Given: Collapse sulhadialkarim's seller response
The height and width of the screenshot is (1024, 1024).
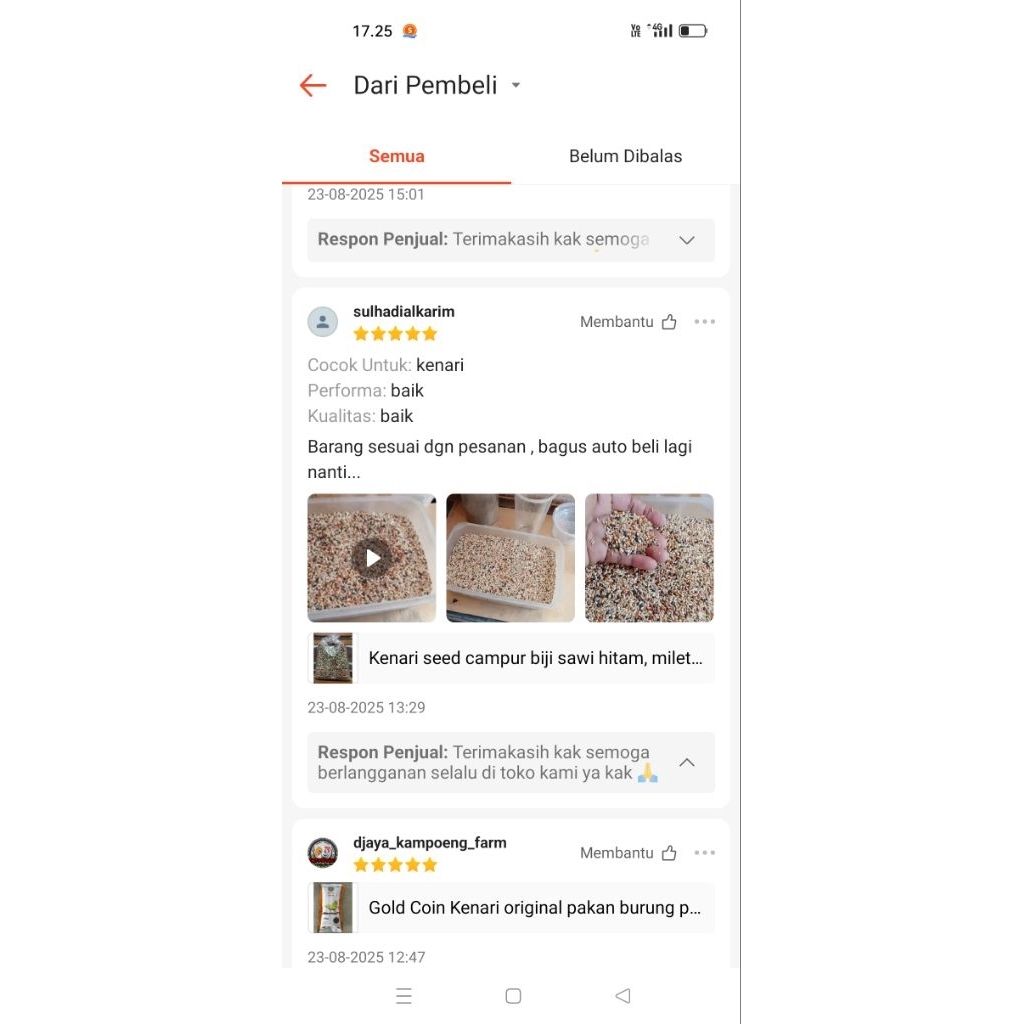Looking at the screenshot, I should (x=686, y=762).
